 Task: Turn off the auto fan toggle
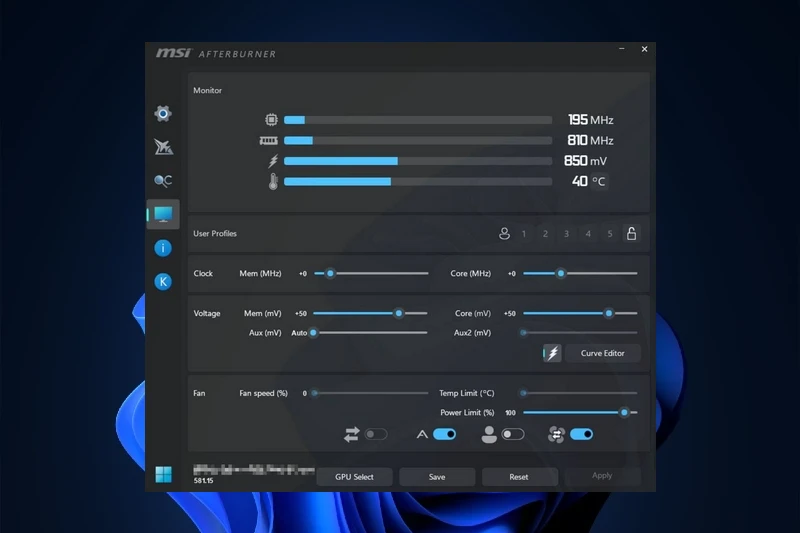(x=444, y=434)
